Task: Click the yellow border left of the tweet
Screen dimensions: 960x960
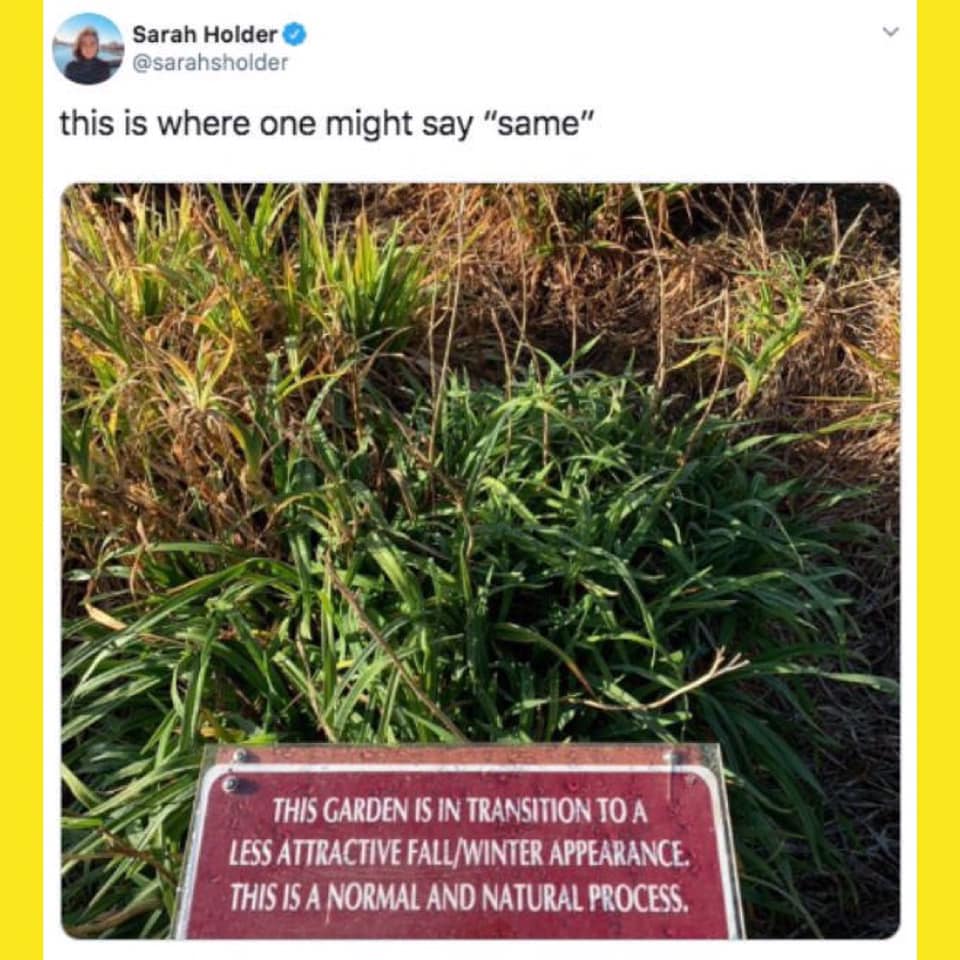Action: click(x=21, y=480)
